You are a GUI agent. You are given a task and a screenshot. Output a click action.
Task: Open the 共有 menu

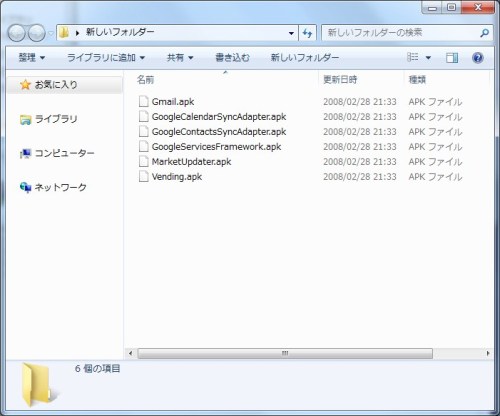[180, 58]
